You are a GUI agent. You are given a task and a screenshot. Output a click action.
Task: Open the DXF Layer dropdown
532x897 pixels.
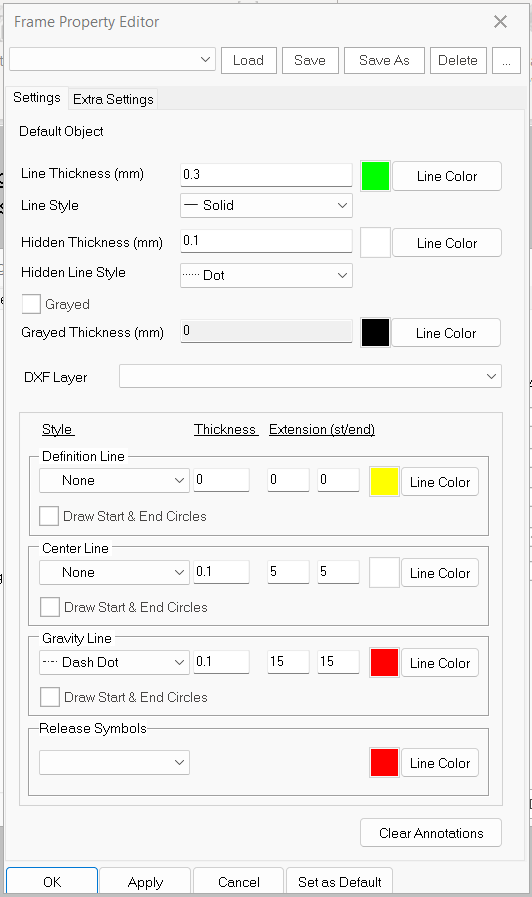pyautogui.click(x=310, y=376)
